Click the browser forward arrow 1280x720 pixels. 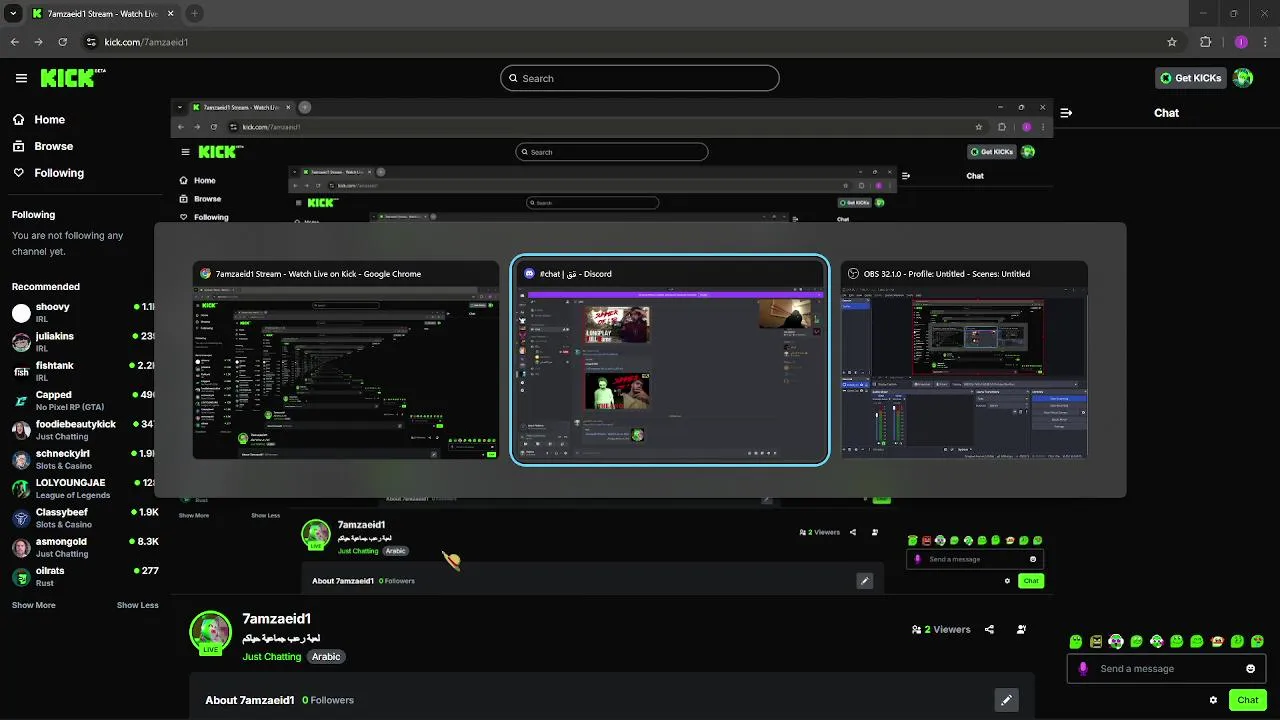click(38, 42)
